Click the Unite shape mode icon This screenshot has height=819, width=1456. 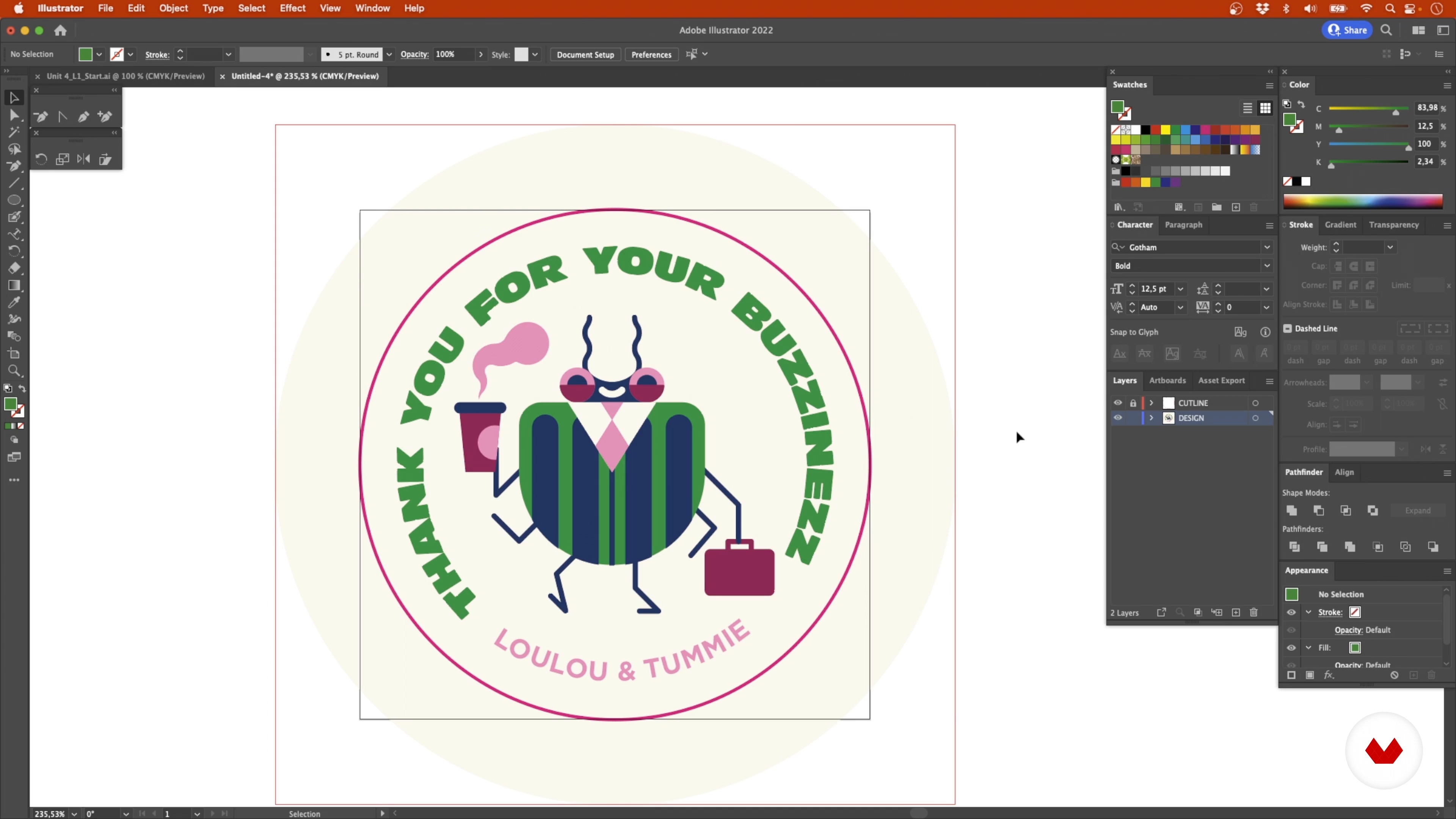1291,510
